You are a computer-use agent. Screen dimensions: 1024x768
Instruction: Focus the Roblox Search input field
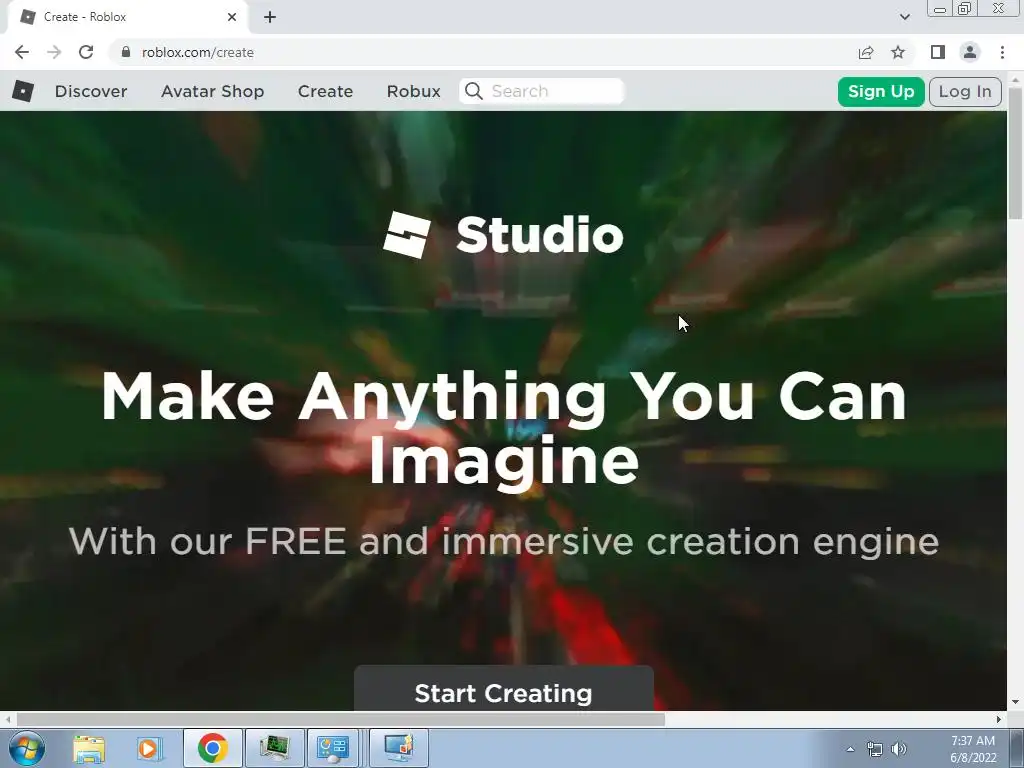[541, 91]
